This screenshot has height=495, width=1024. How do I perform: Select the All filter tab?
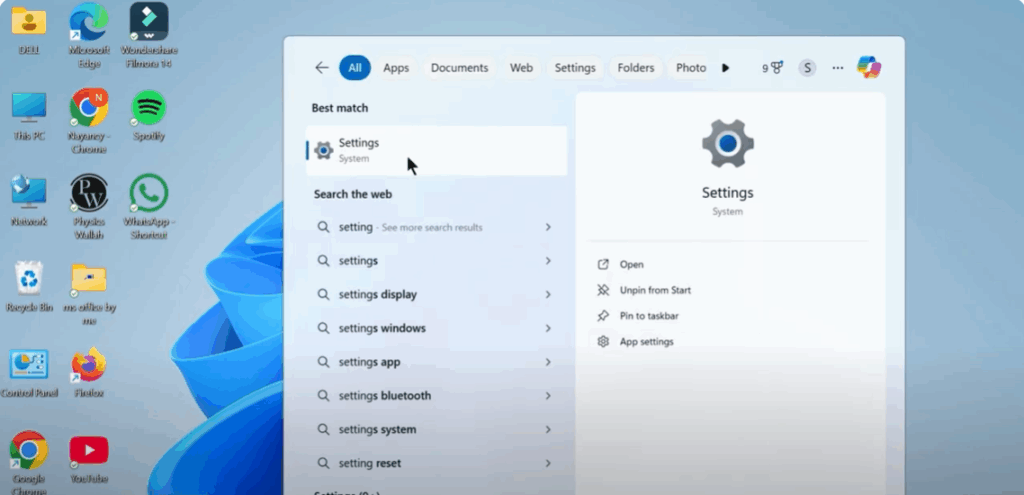coord(355,68)
